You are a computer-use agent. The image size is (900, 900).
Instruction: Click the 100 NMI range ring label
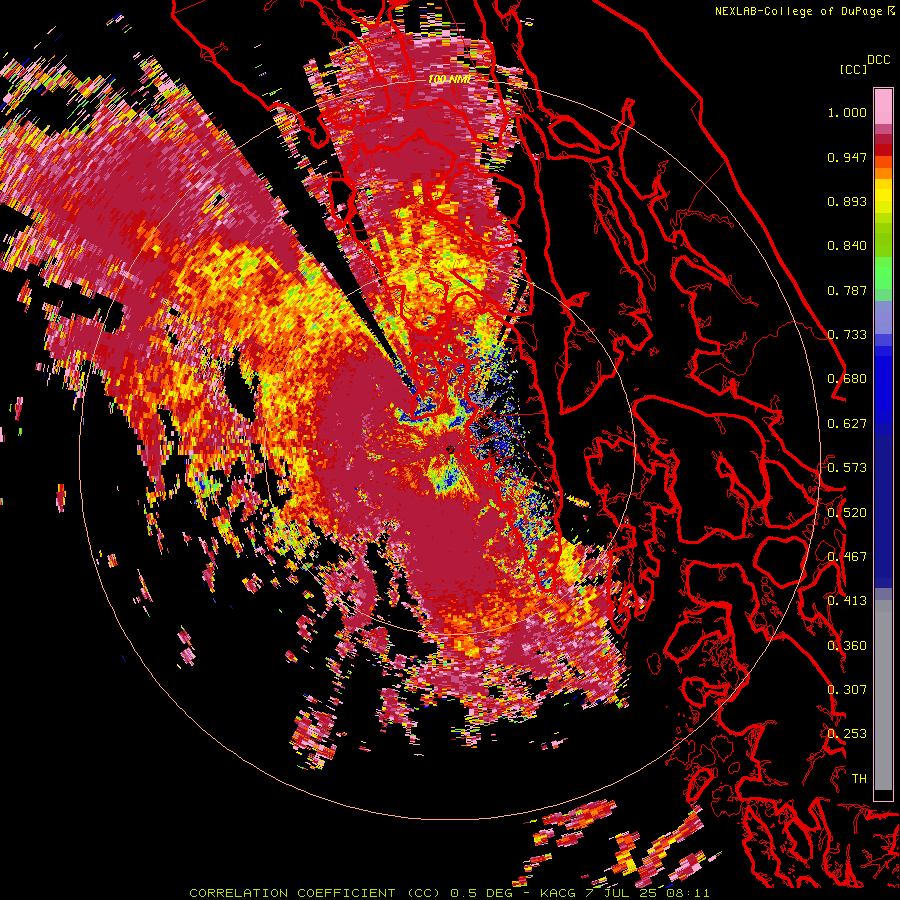coord(449,79)
